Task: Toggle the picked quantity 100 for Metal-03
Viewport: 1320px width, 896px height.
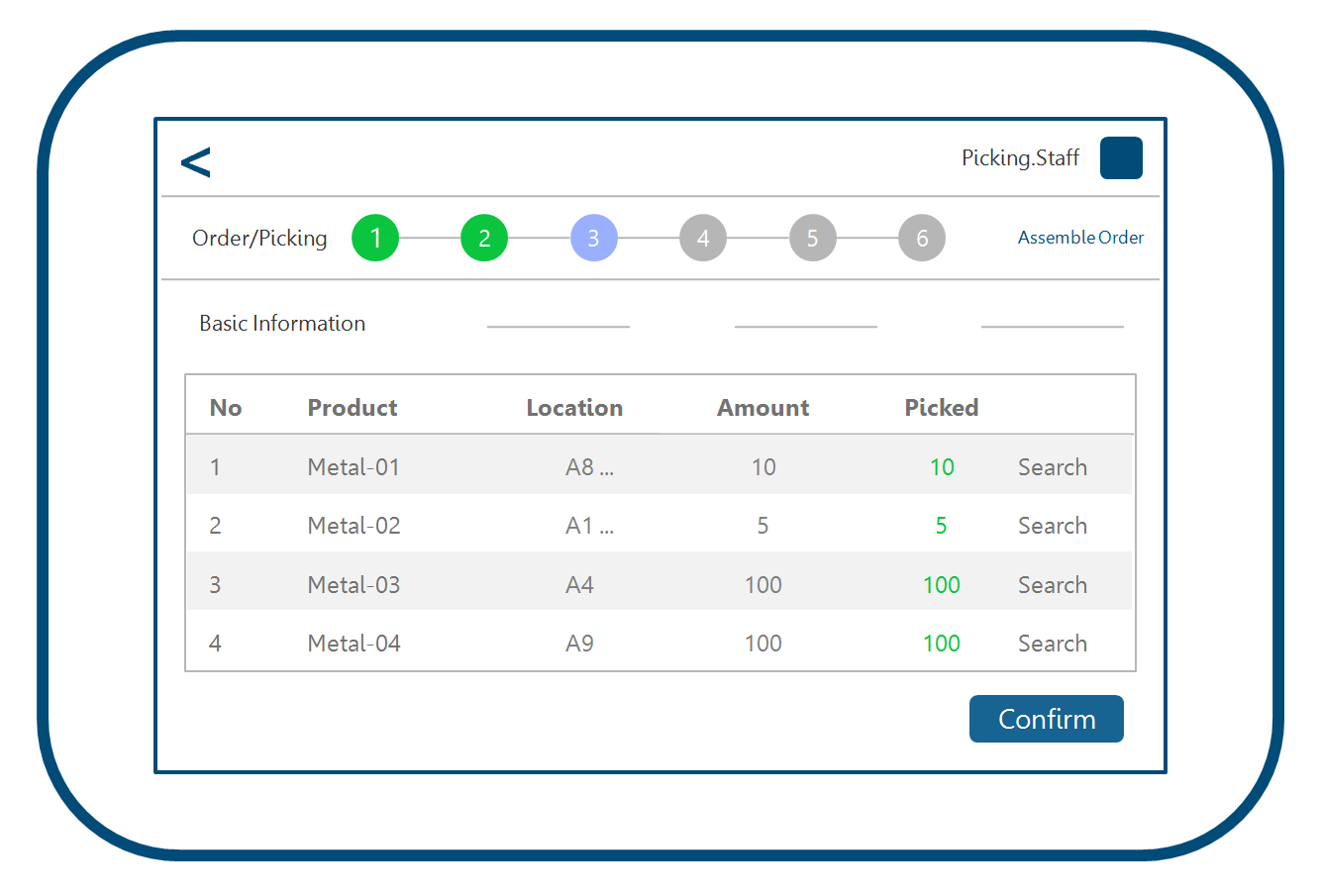Action: point(941,584)
